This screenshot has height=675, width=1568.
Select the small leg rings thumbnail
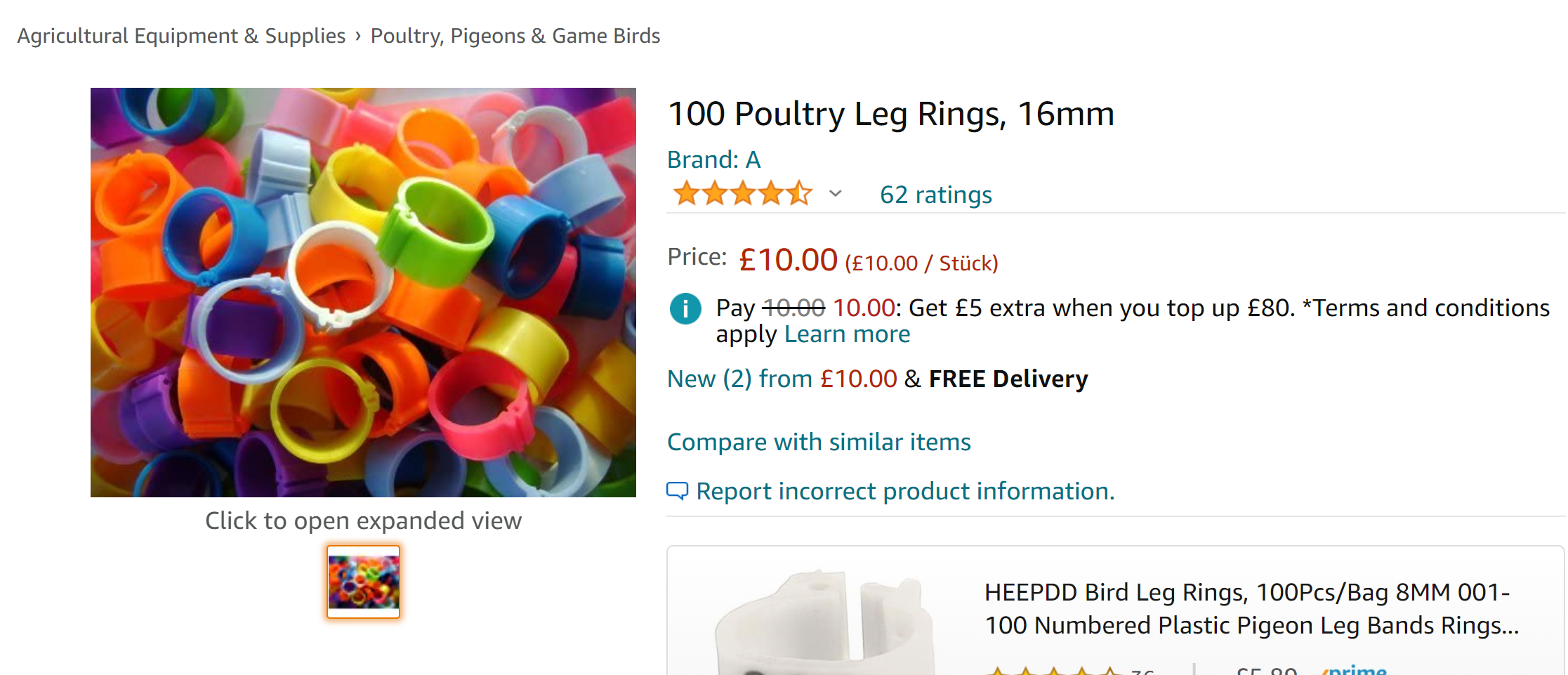(x=364, y=582)
